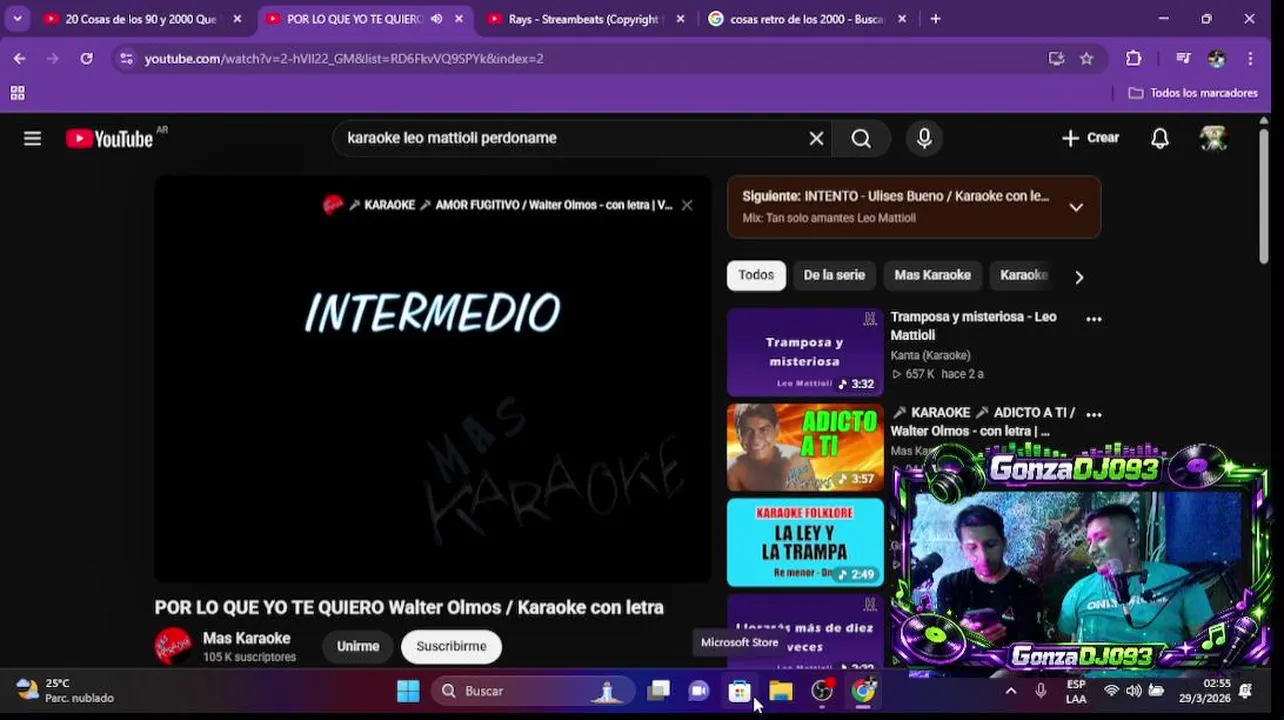Image resolution: width=1284 pixels, height=720 pixels.
Task: Open the Kanta (Karaoke) channel link
Action: [930, 355]
